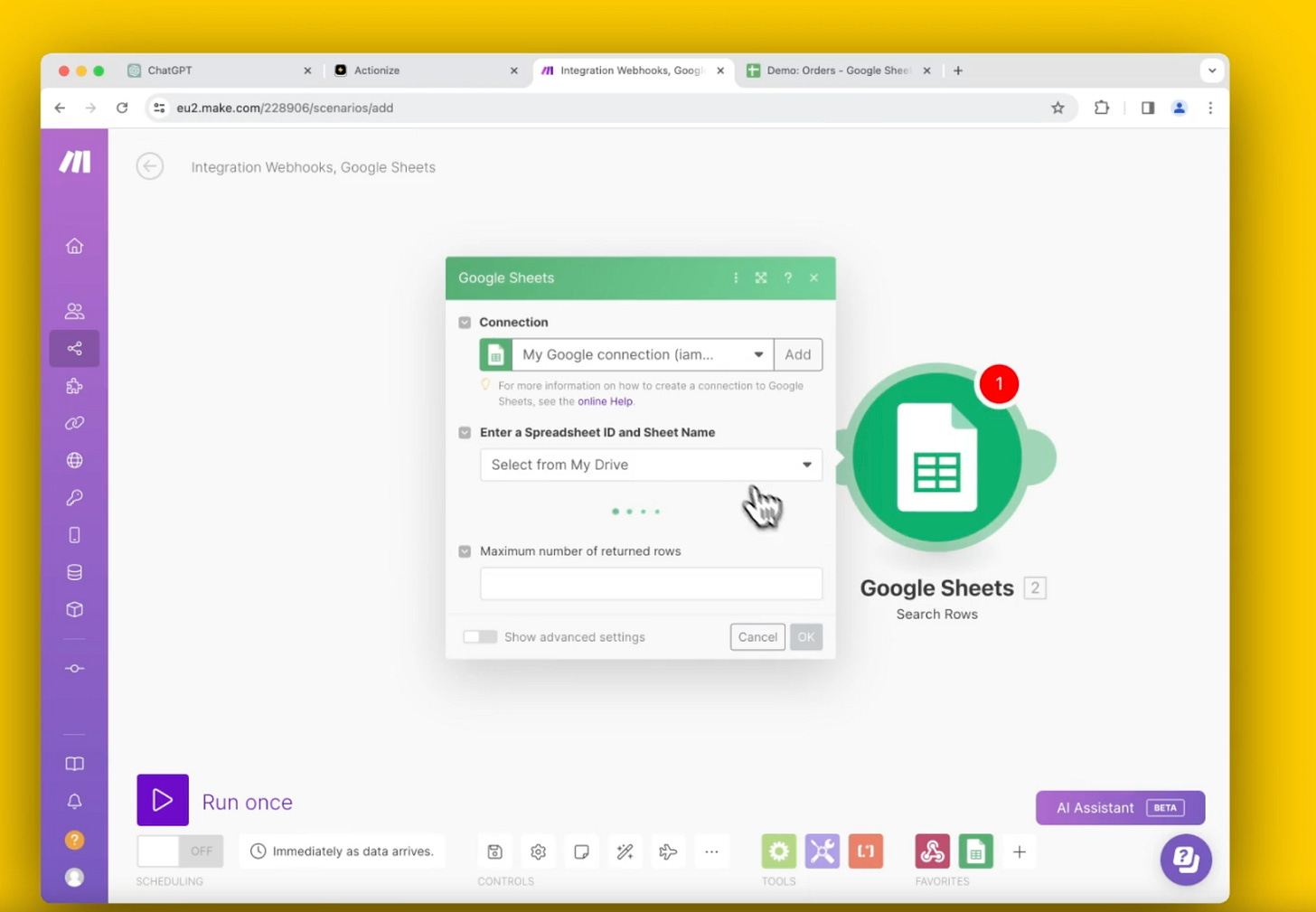Click the Make logo in sidebar

pyautogui.click(x=75, y=161)
